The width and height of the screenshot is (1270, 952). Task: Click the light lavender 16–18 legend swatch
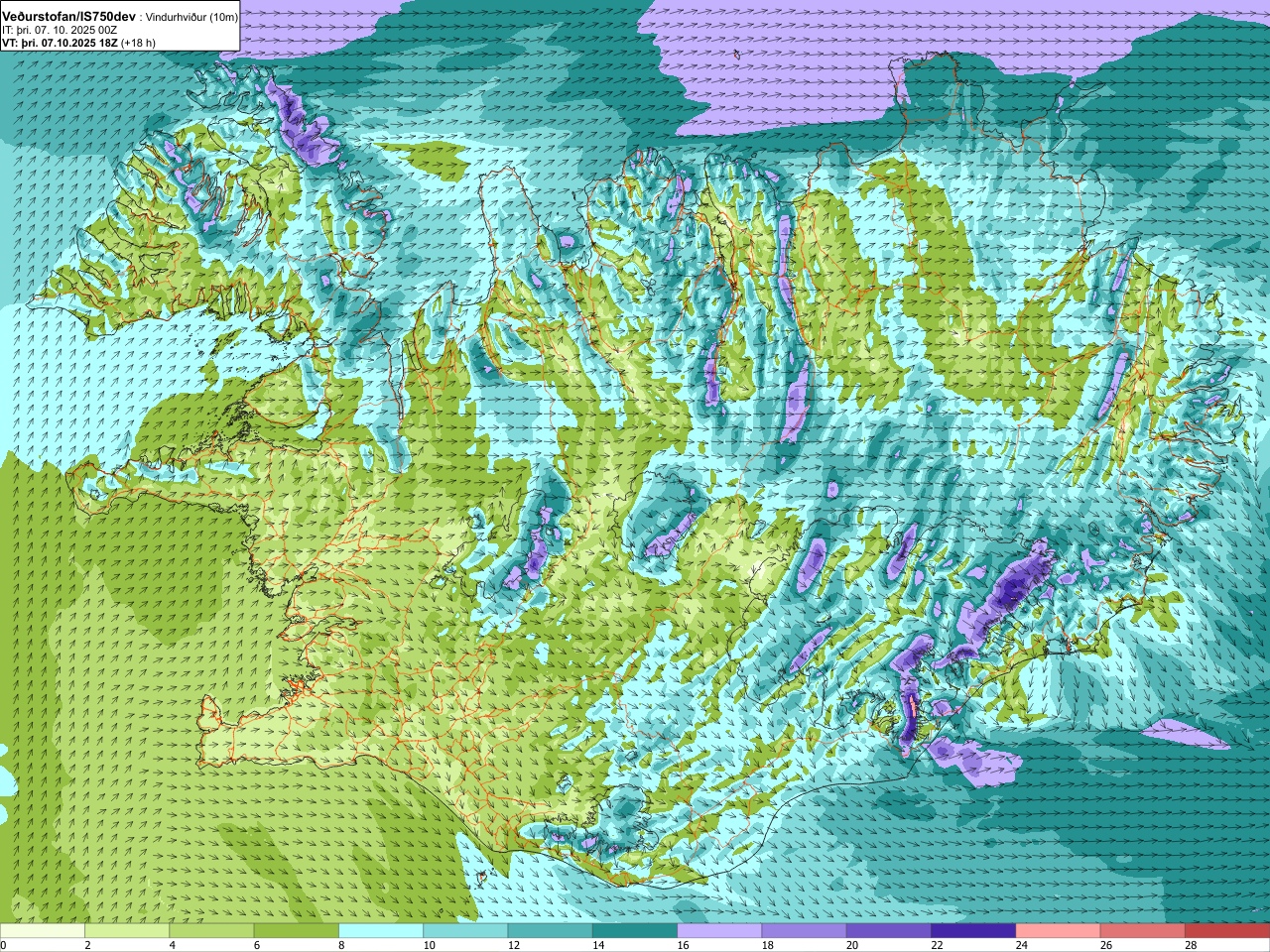click(x=719, y=931)
